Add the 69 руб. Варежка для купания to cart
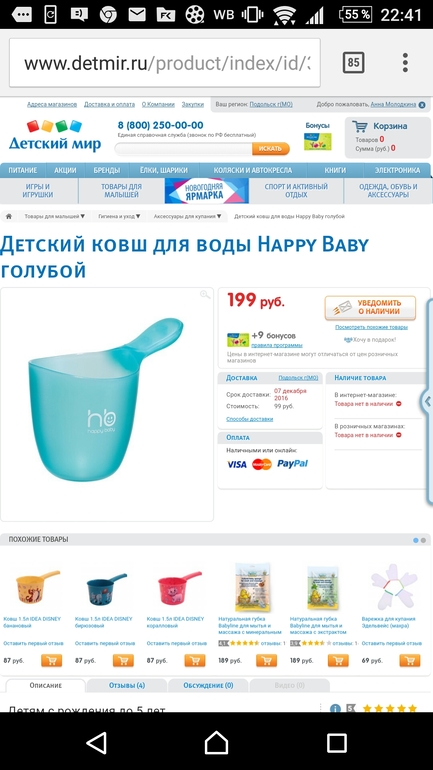 click(x=409, y=660)
